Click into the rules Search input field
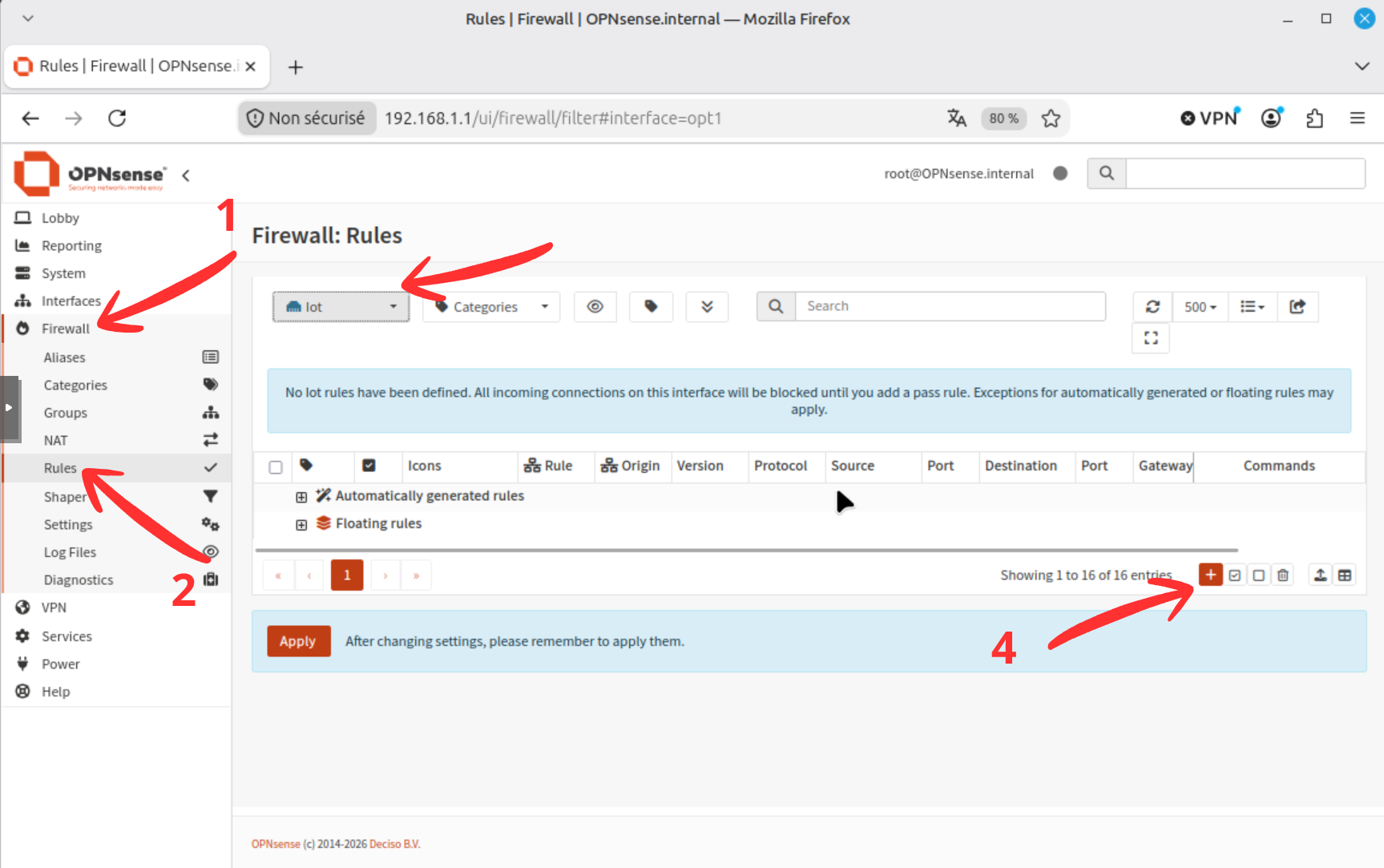 (950, 306)
